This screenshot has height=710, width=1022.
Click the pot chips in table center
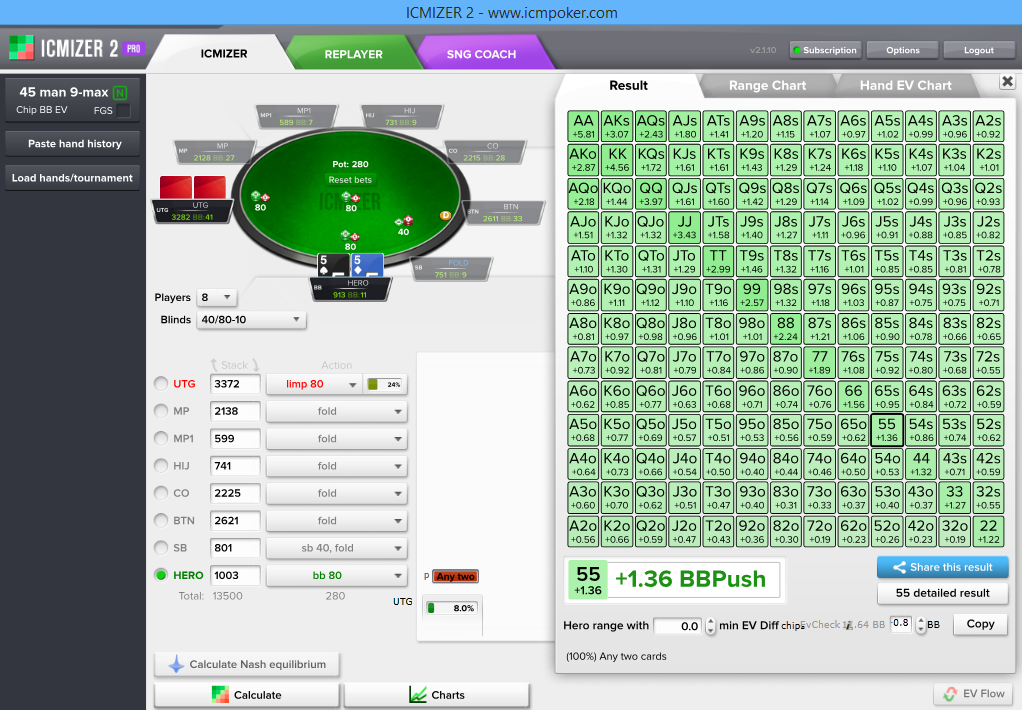pyautogui.click(x=351, y=197)
